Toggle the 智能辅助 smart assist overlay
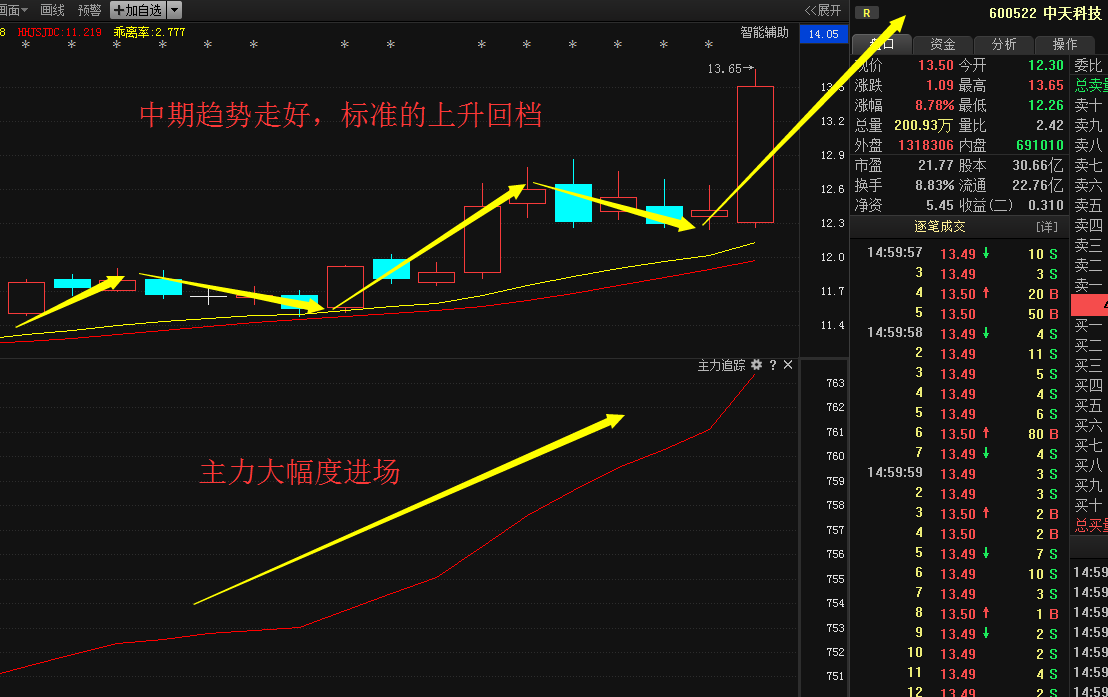This screenshot has height=697, width=1108. click(x=764, y=32)
